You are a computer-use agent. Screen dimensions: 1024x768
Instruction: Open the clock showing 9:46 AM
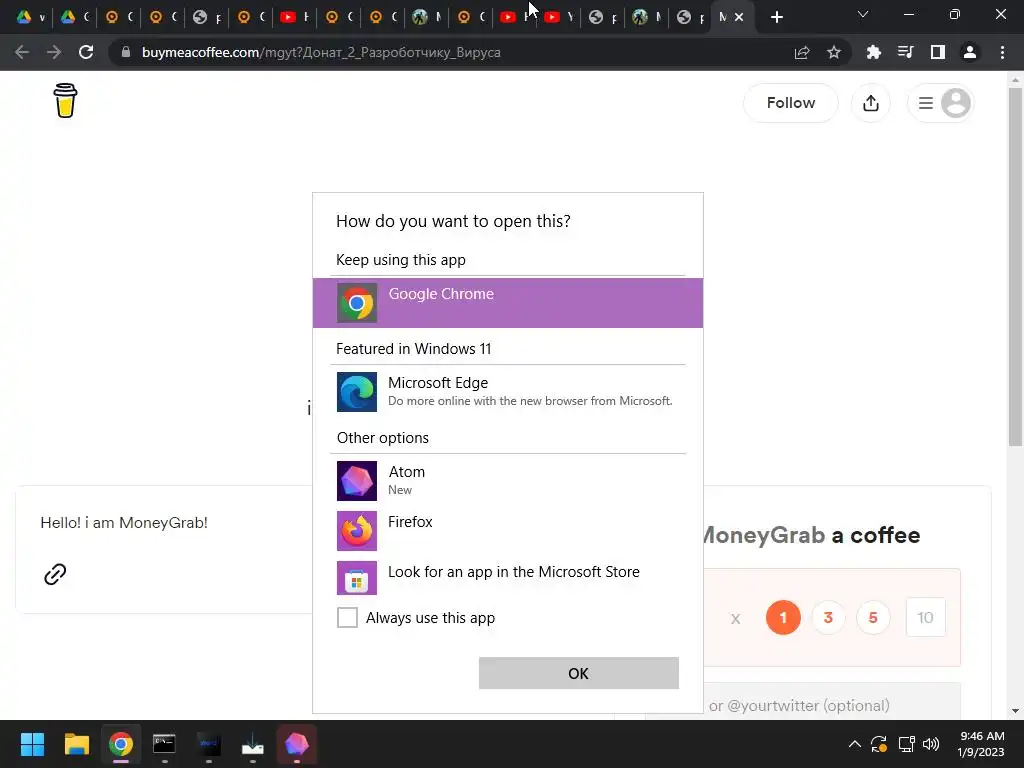981,744
